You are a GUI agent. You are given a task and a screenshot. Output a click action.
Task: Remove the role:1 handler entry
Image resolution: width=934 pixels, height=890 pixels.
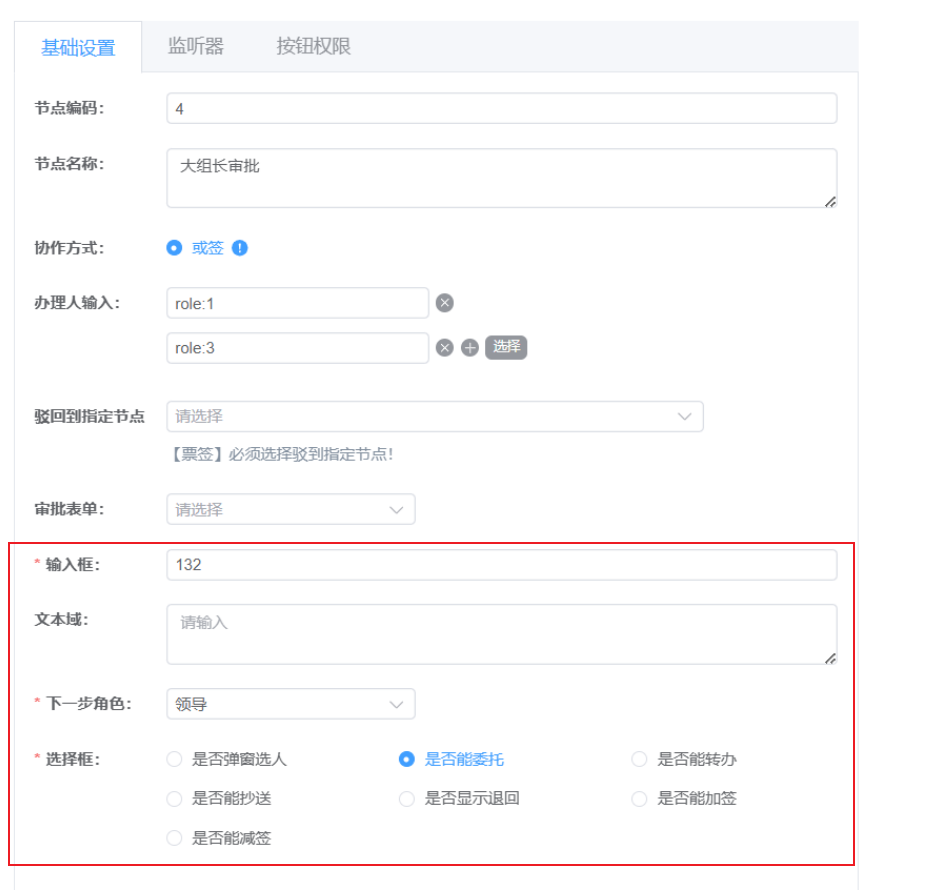tap(445, 302)
